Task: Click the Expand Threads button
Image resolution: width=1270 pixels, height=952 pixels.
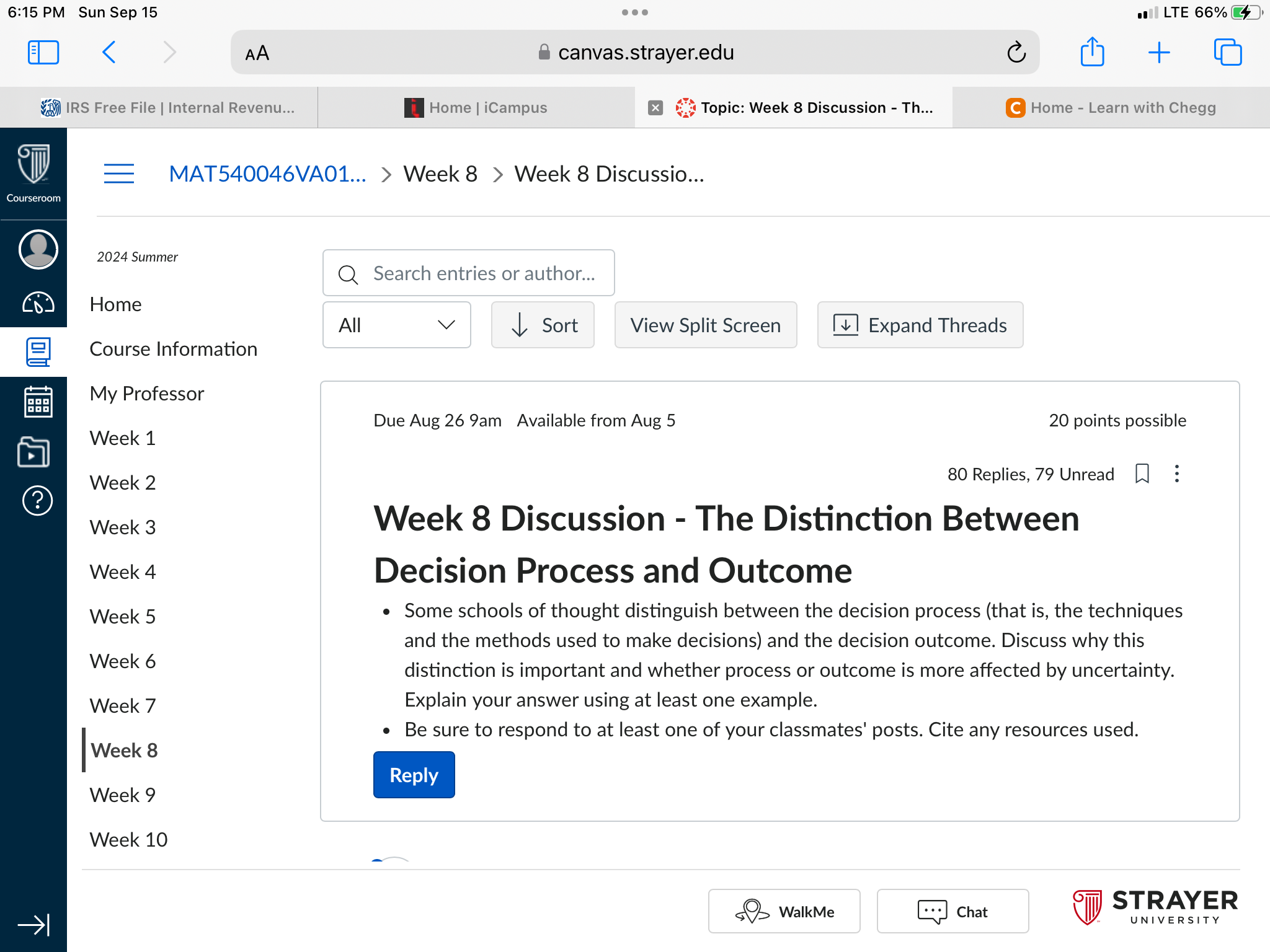Action: pos(920,325)
